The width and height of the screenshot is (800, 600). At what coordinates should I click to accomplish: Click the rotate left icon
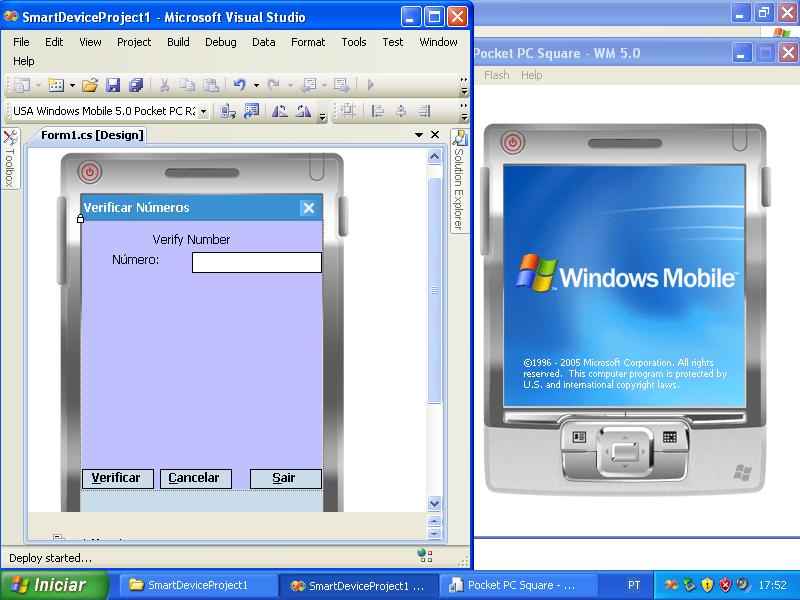click(280, 111)
